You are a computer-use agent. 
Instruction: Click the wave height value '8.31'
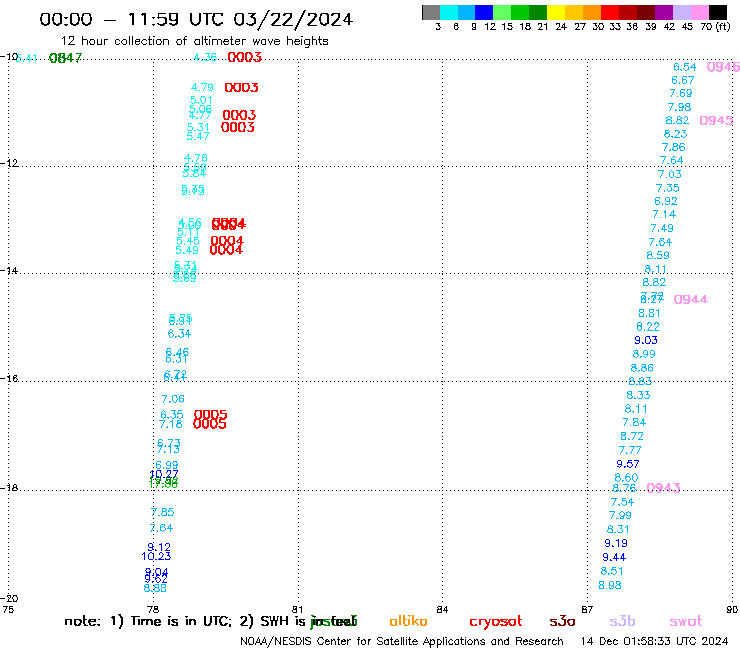618,529
